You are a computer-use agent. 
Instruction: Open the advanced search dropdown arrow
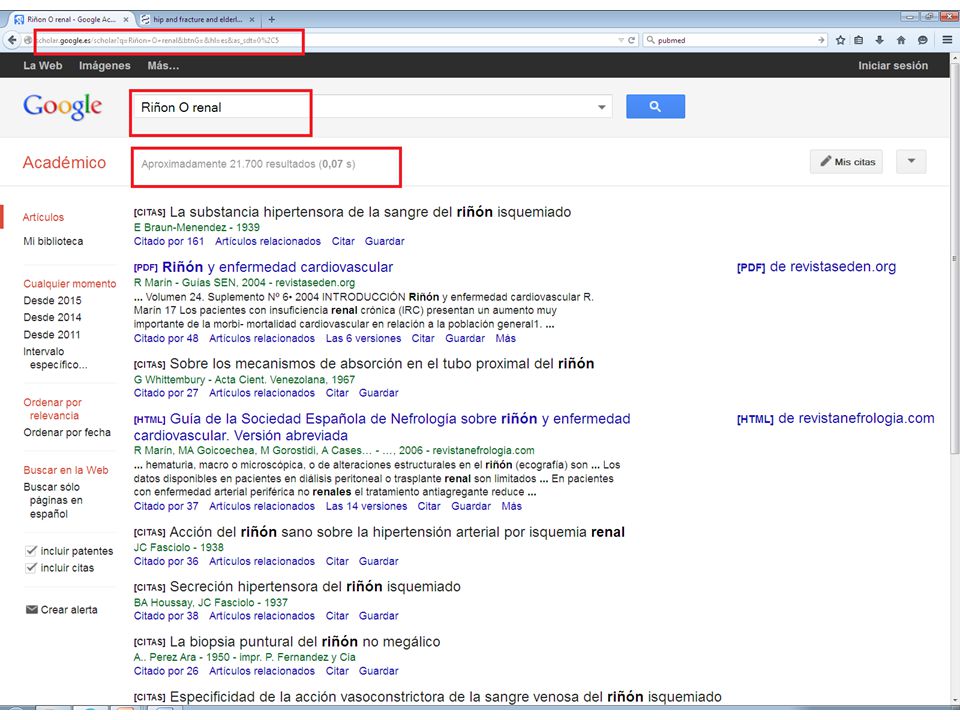602,107
